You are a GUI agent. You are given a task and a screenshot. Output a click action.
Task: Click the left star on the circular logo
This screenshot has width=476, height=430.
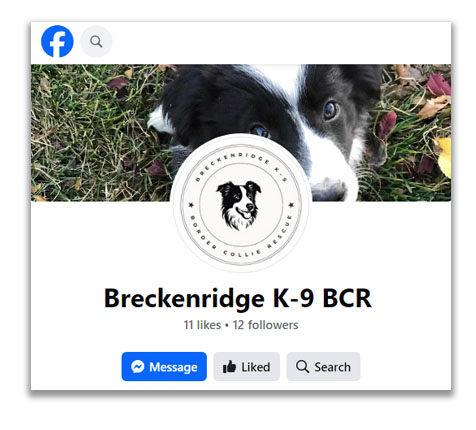(x=191, y=205)
